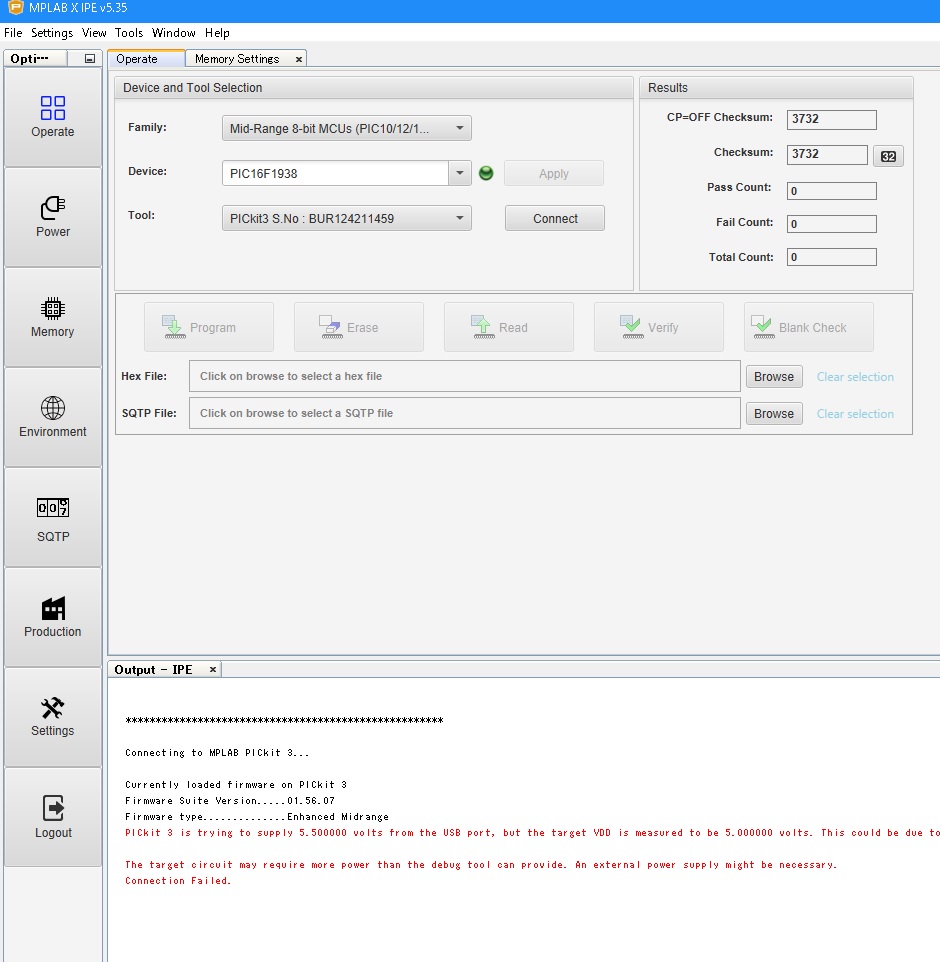
Task: Click the Connect button
Action: tap(555, 218)
